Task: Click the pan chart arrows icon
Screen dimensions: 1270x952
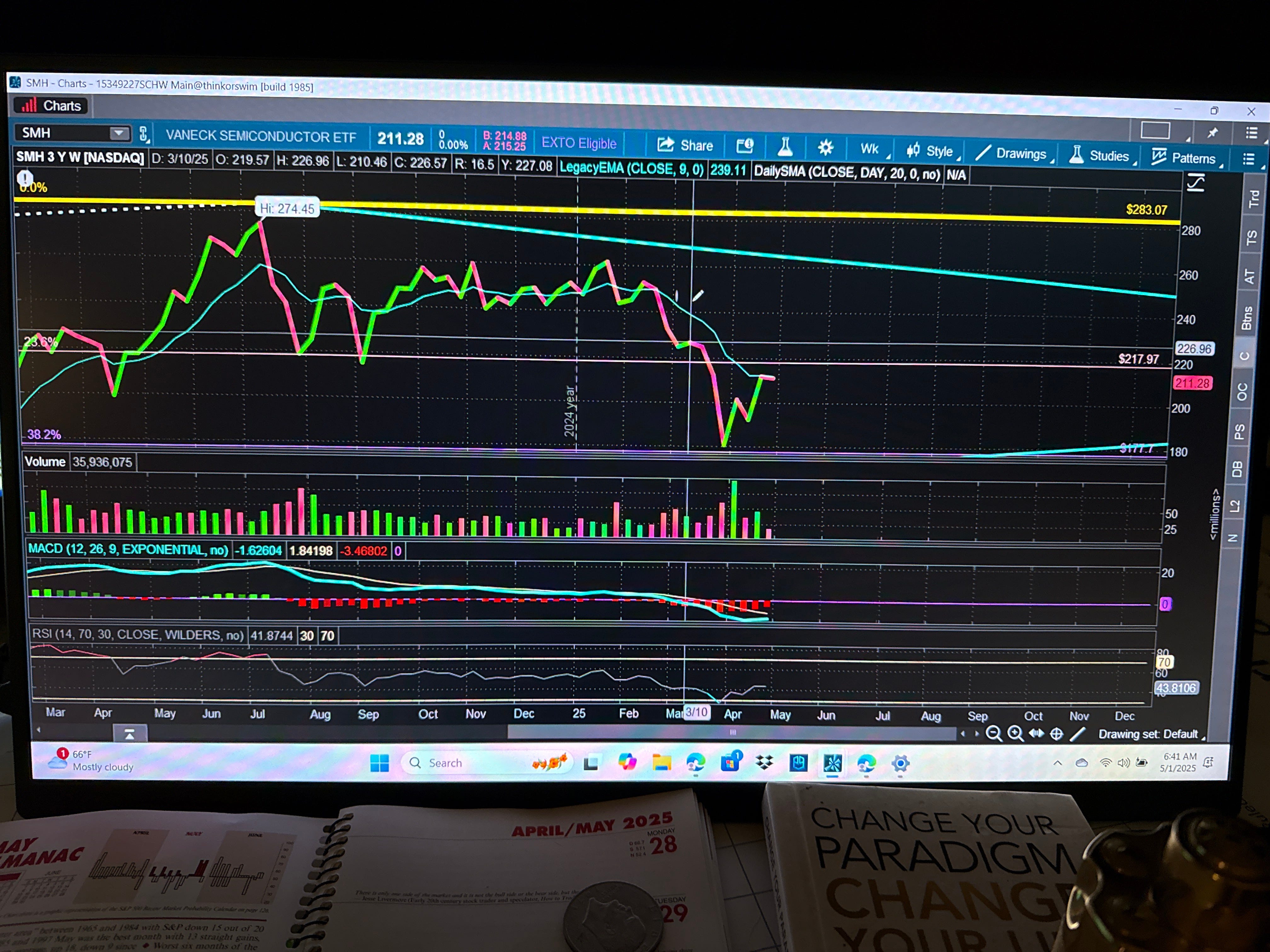Action: 1036,734
